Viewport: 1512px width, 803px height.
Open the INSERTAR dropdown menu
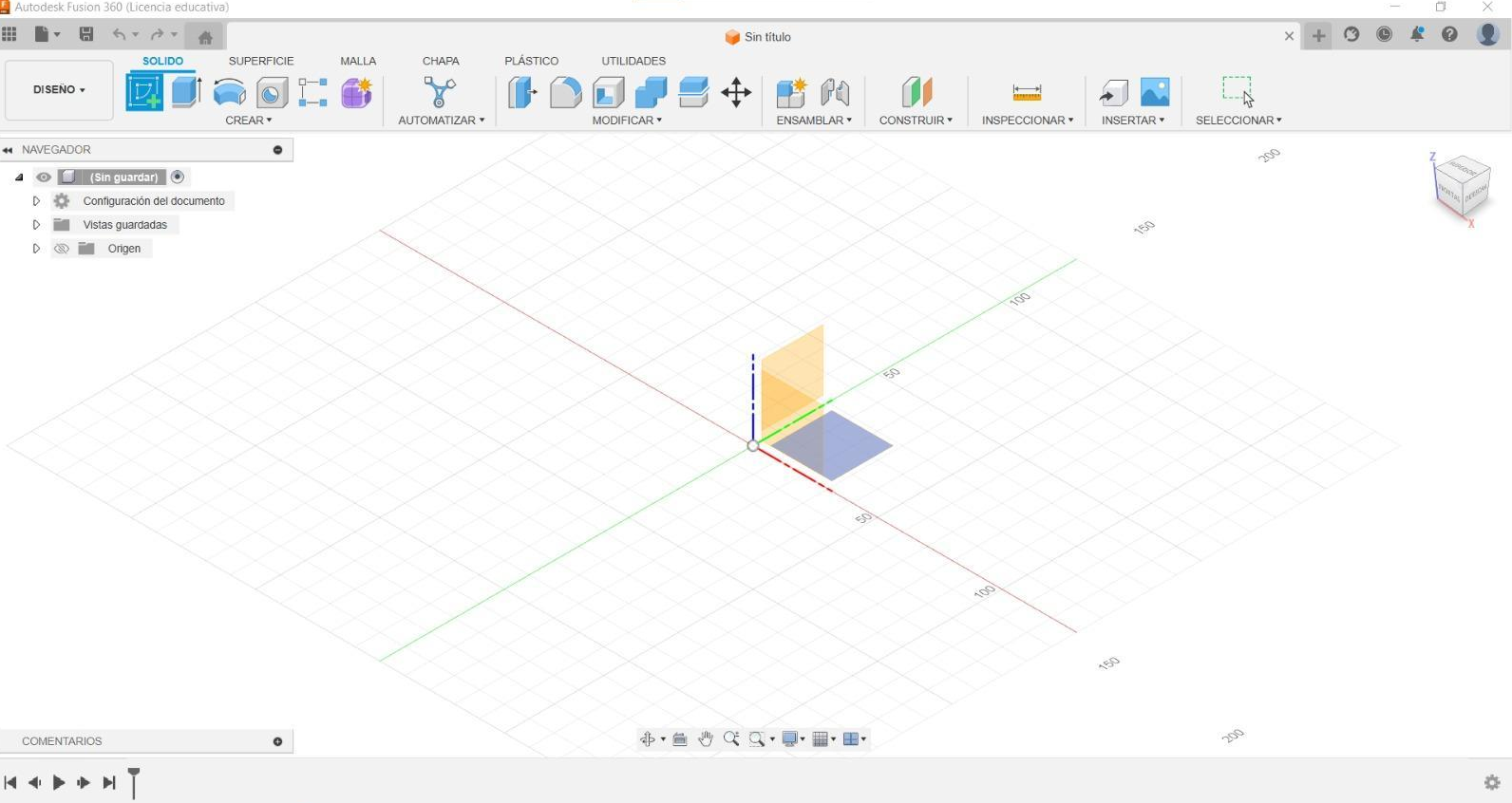pos(1133,121)
